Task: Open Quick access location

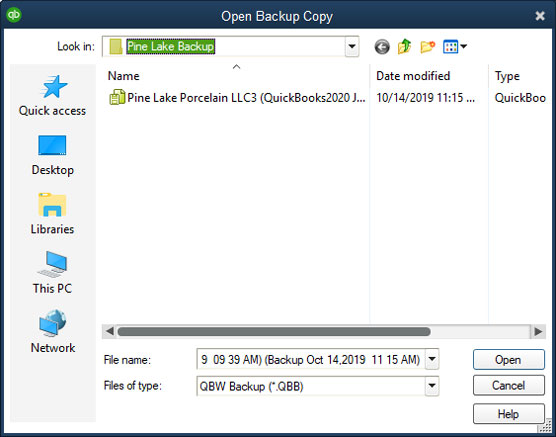Action: 52,95
